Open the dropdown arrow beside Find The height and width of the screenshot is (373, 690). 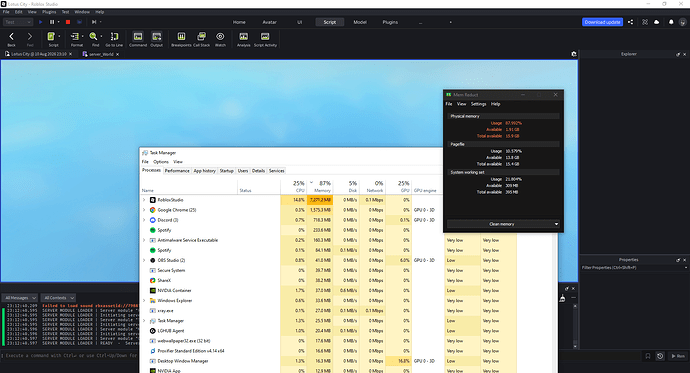(101, 37)
